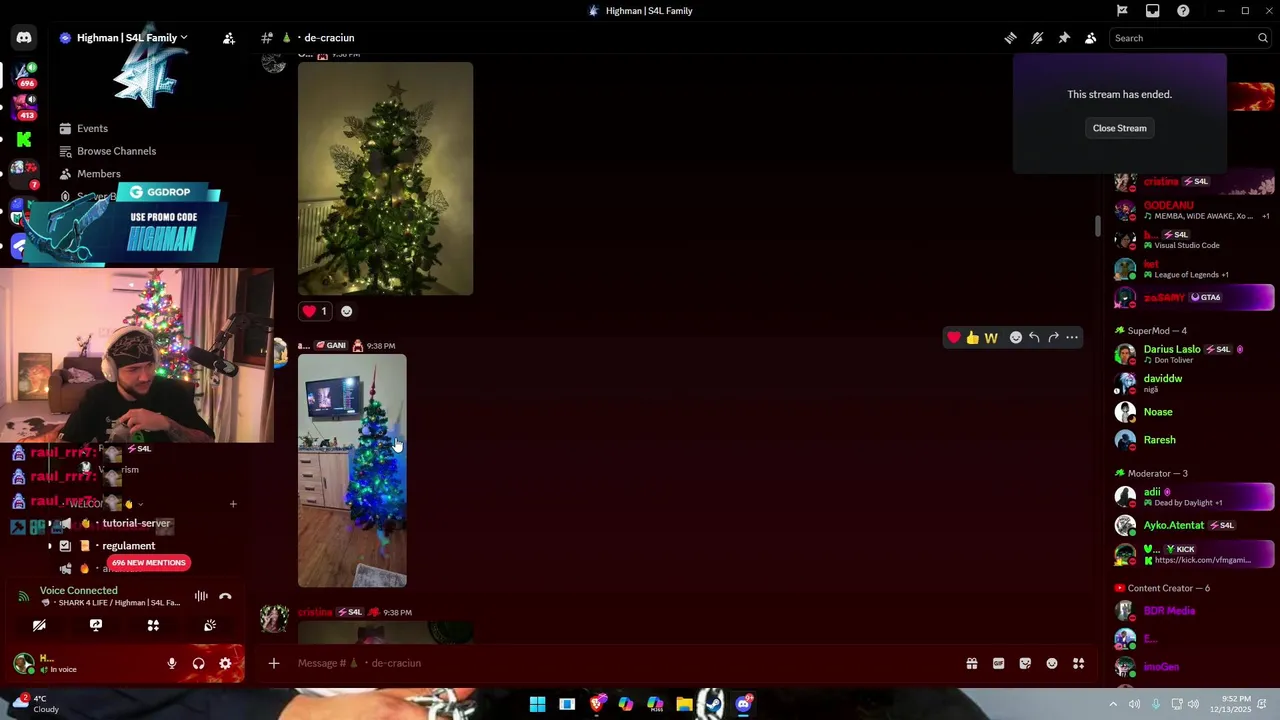Open the Help question mark icon

point(1183,11)
